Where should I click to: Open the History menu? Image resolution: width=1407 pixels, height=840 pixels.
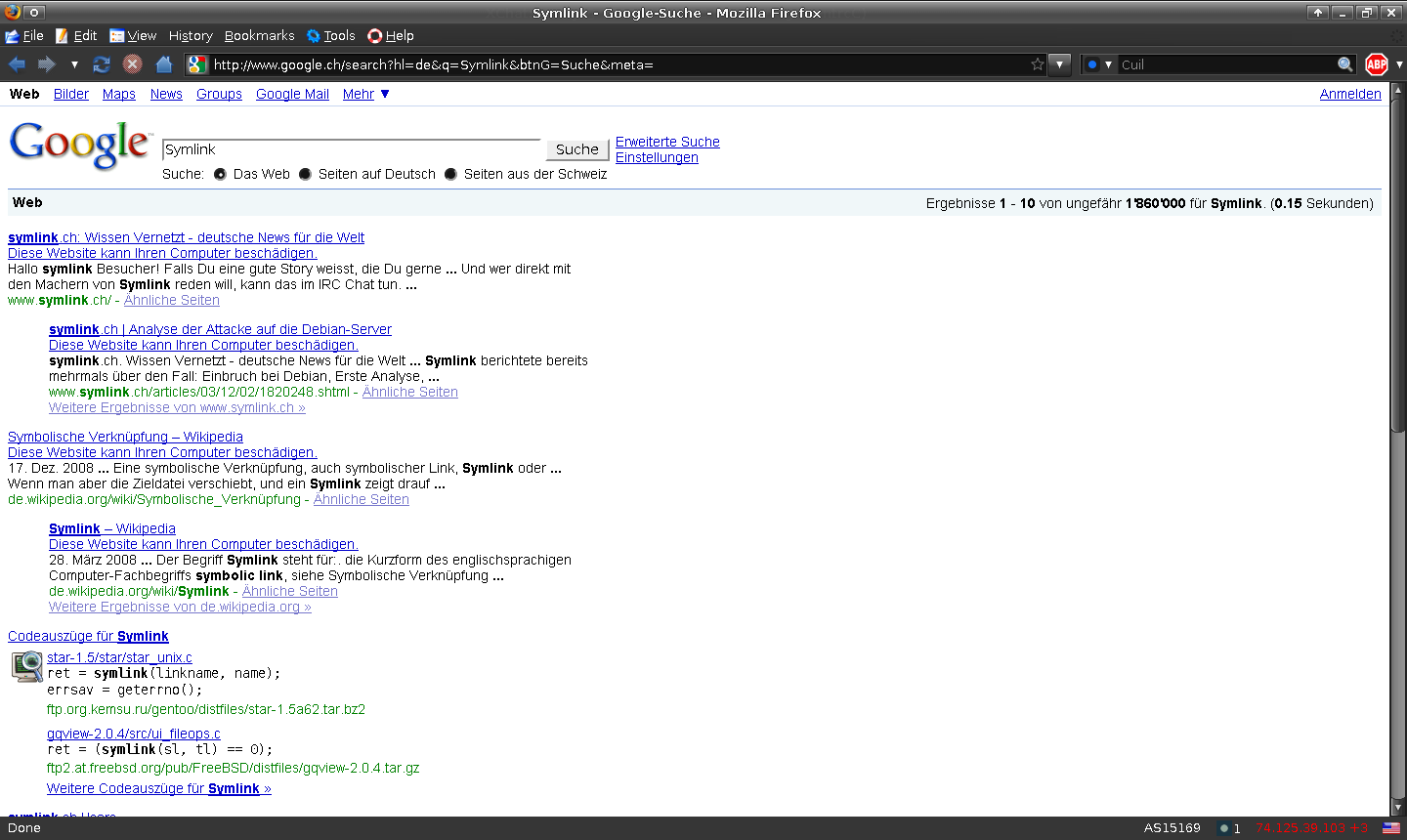pyautogui.click(x=191, y=36)
